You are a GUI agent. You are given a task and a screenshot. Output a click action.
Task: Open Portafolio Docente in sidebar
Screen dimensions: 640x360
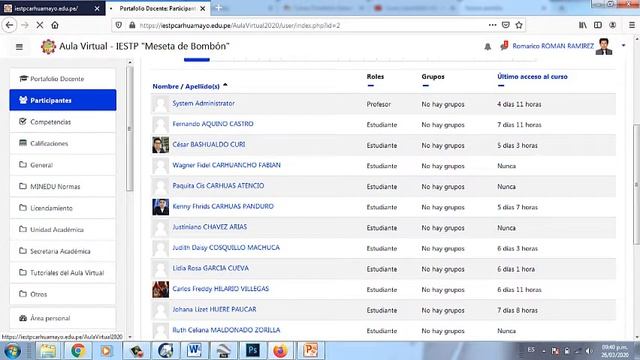63,79
